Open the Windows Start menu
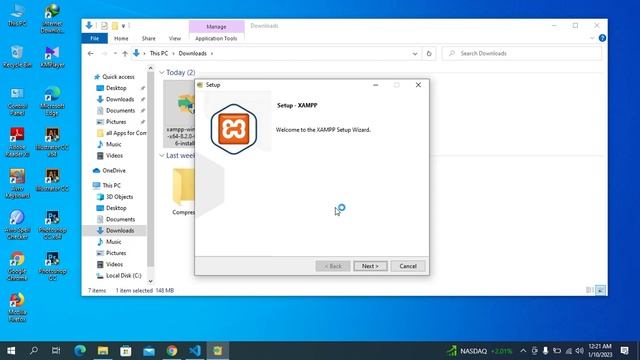 click(x=11, y=351)
